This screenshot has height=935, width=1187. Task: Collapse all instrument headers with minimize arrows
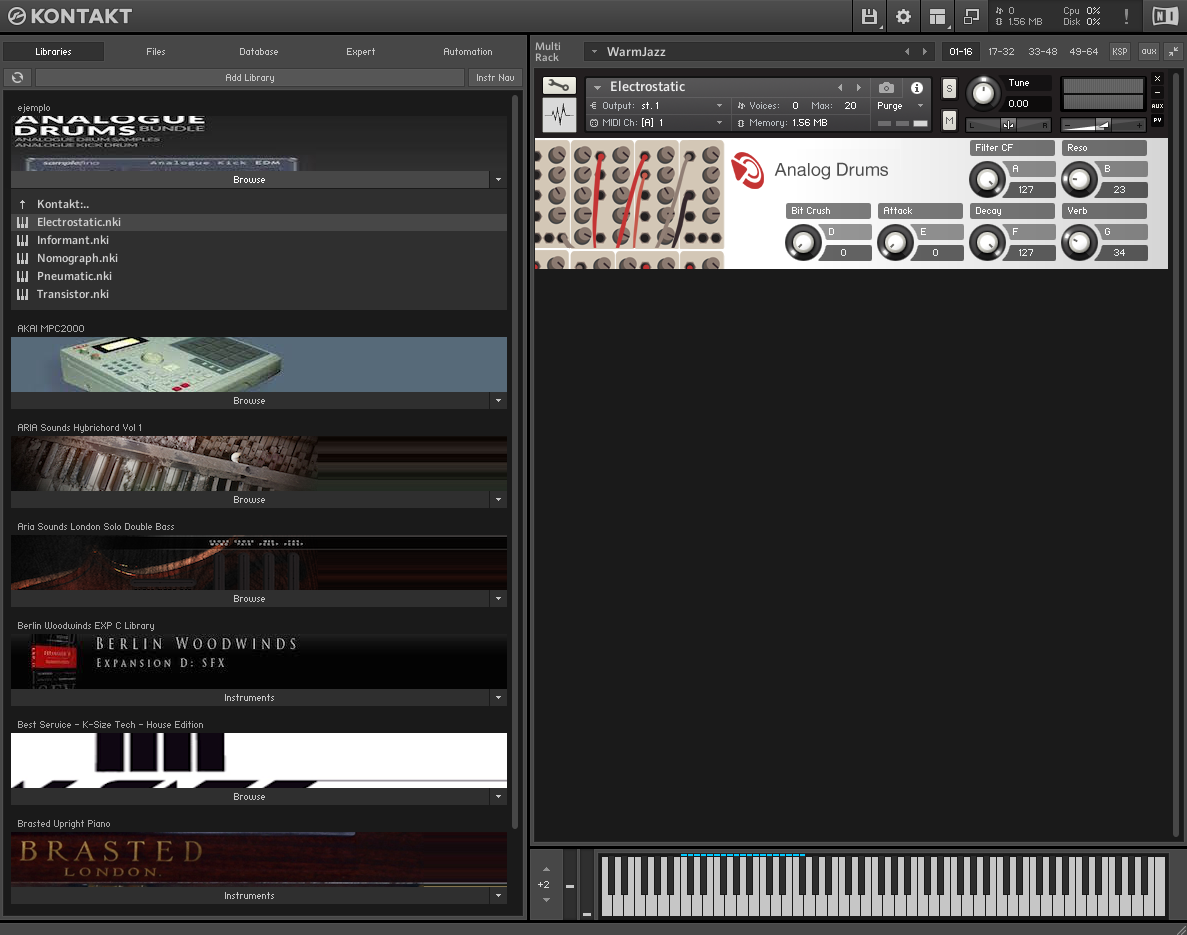pyautogui.click(x=1173, y=51)
